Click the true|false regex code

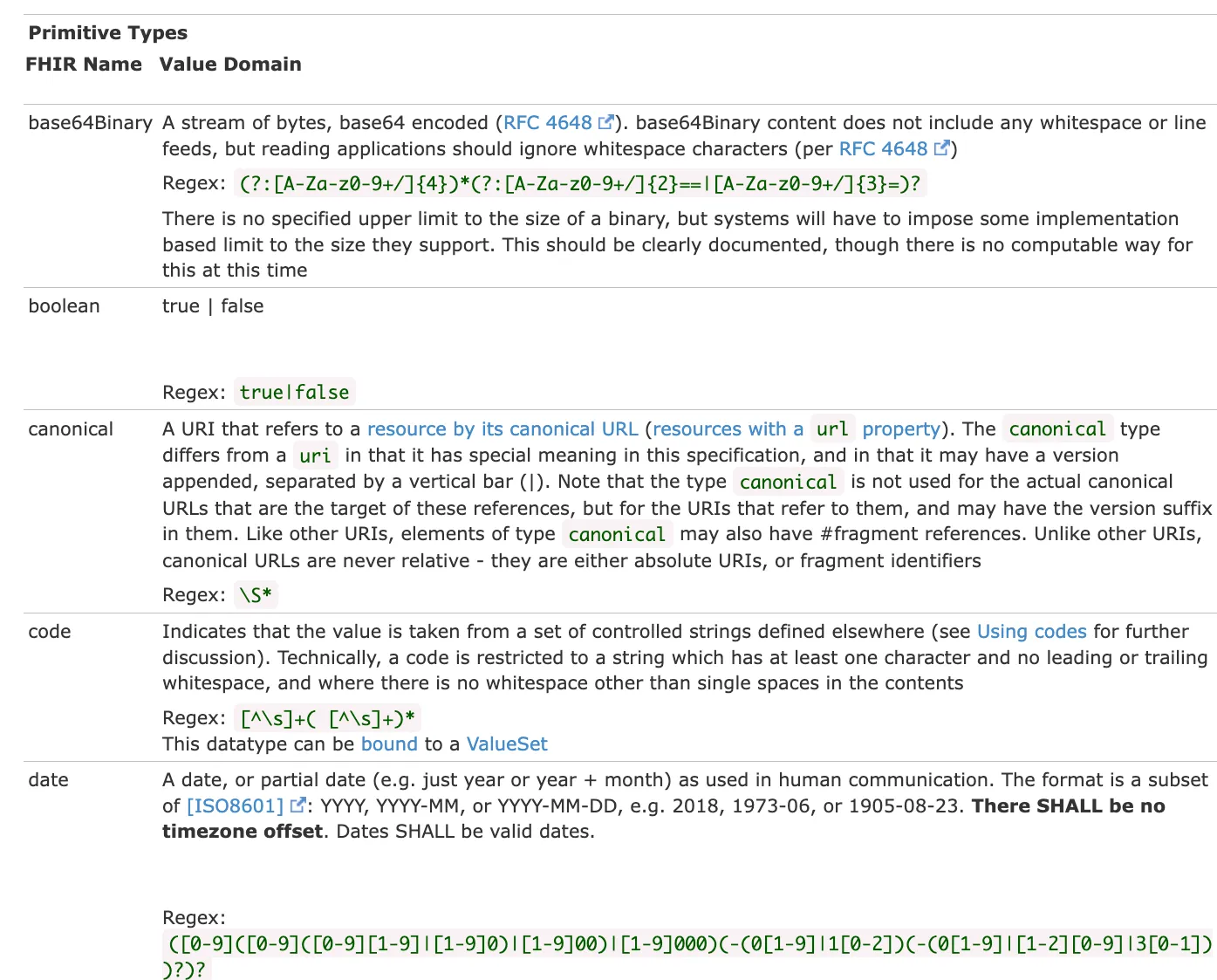294,393
